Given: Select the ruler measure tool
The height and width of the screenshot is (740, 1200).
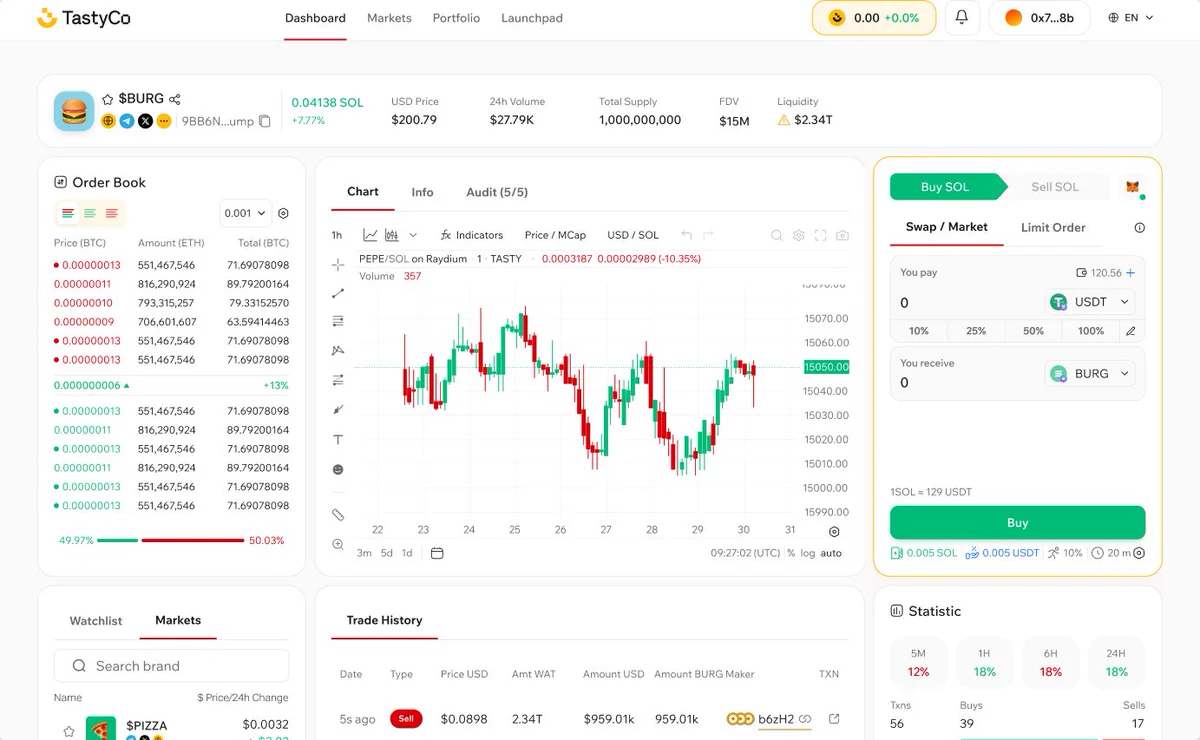Looking at the screenshot, I should 338,514.
